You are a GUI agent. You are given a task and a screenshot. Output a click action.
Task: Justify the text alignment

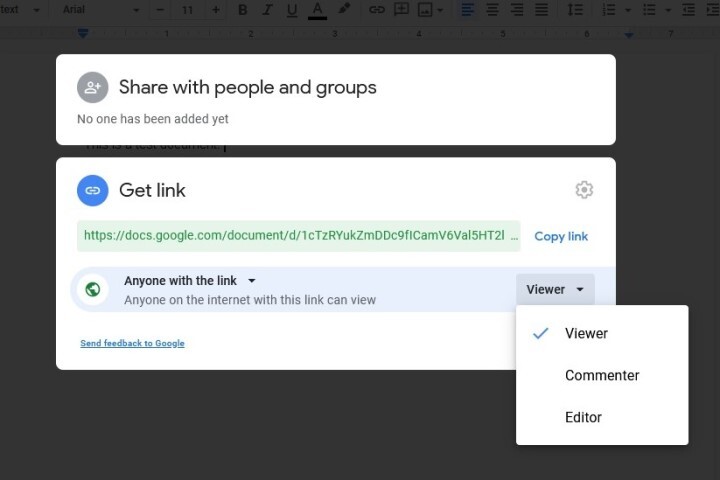coord(542,10)
